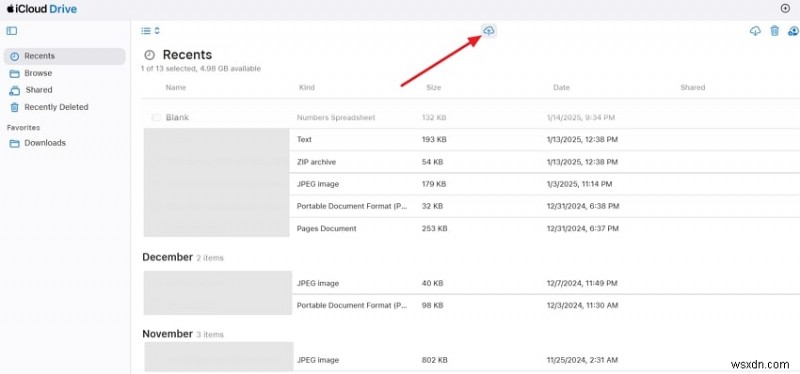Click the '1 of 13 selected' status text
The image size is (800, 374).
pyautogui.click(x=201, y=68)
